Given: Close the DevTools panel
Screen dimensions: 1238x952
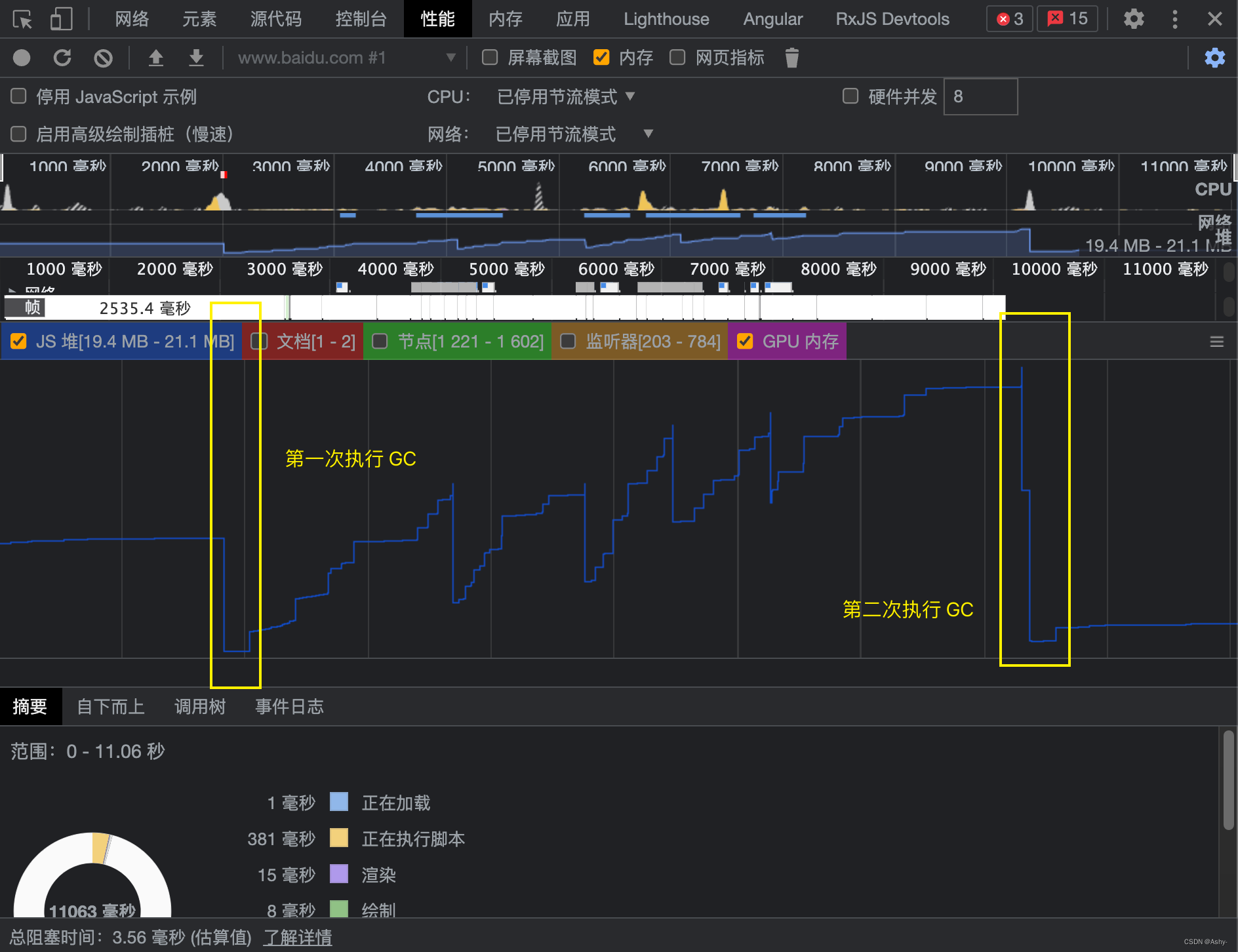Looking at the screenshot, I should tap(1214, 19).
